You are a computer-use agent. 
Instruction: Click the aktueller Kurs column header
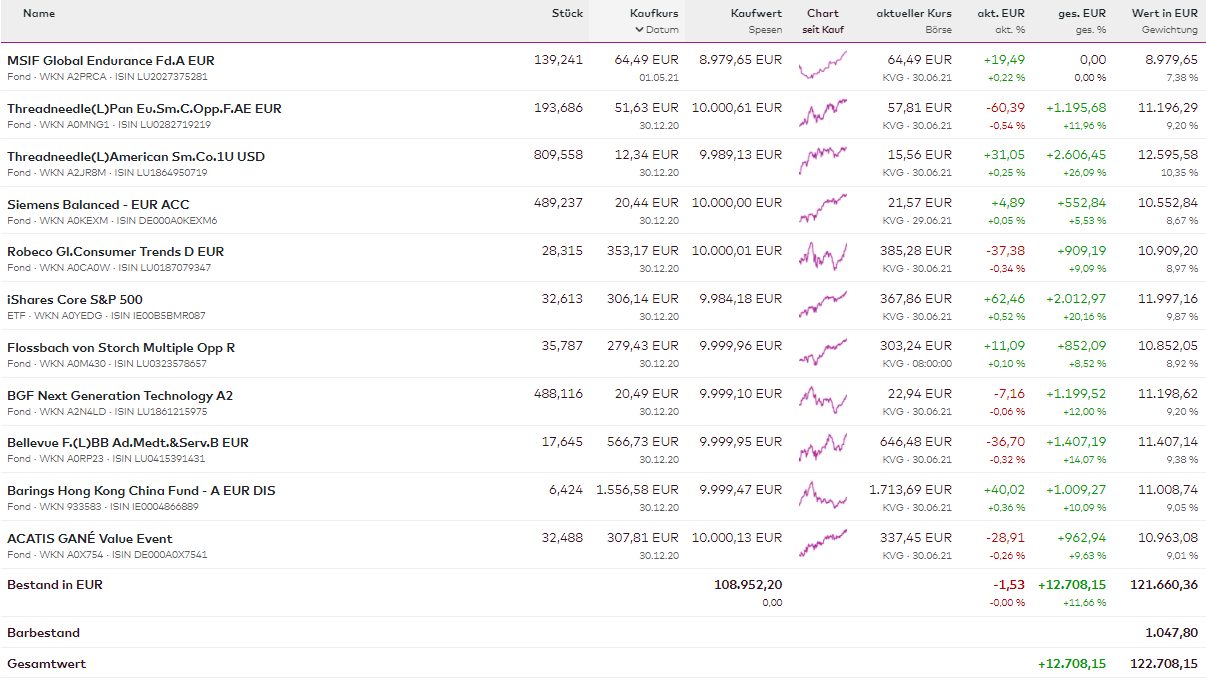tap(914, 14)
